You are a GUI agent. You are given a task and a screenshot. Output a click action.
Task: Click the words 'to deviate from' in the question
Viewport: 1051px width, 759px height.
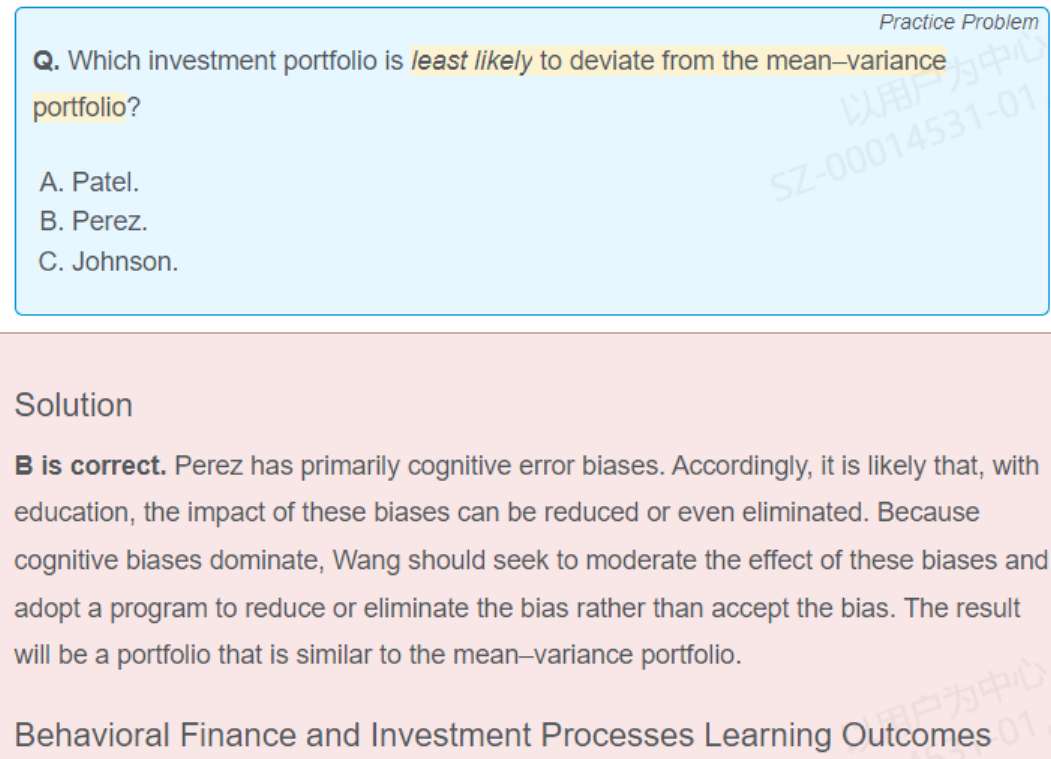627,61
